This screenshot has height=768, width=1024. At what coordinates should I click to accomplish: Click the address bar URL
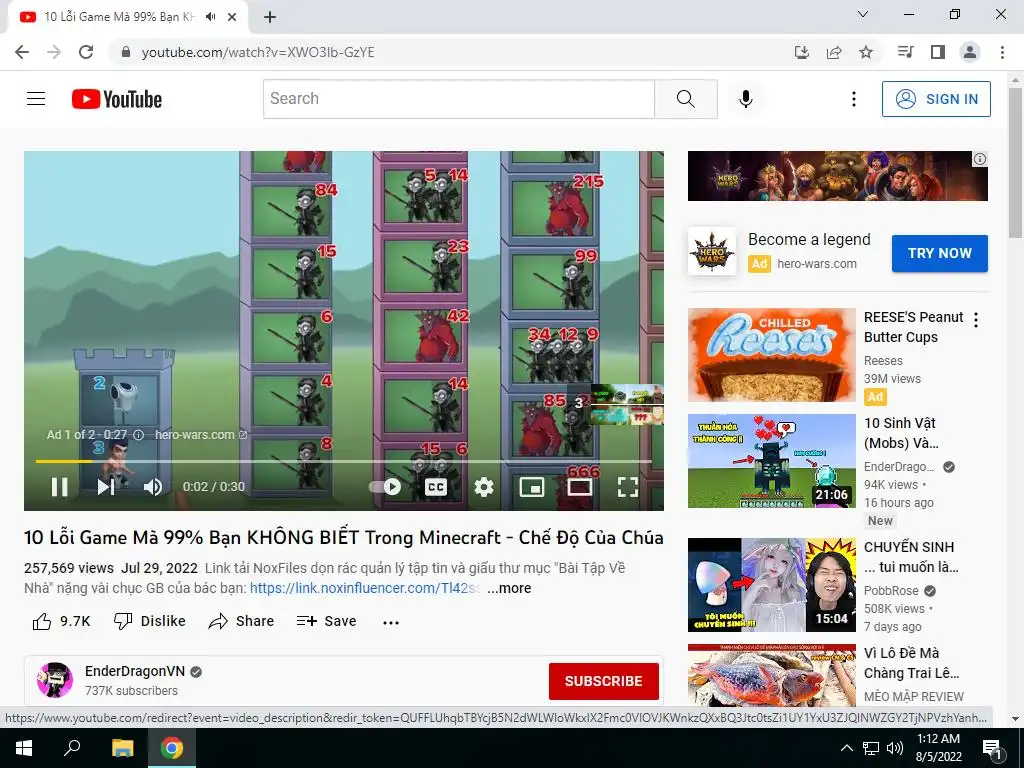click(258, 52)
